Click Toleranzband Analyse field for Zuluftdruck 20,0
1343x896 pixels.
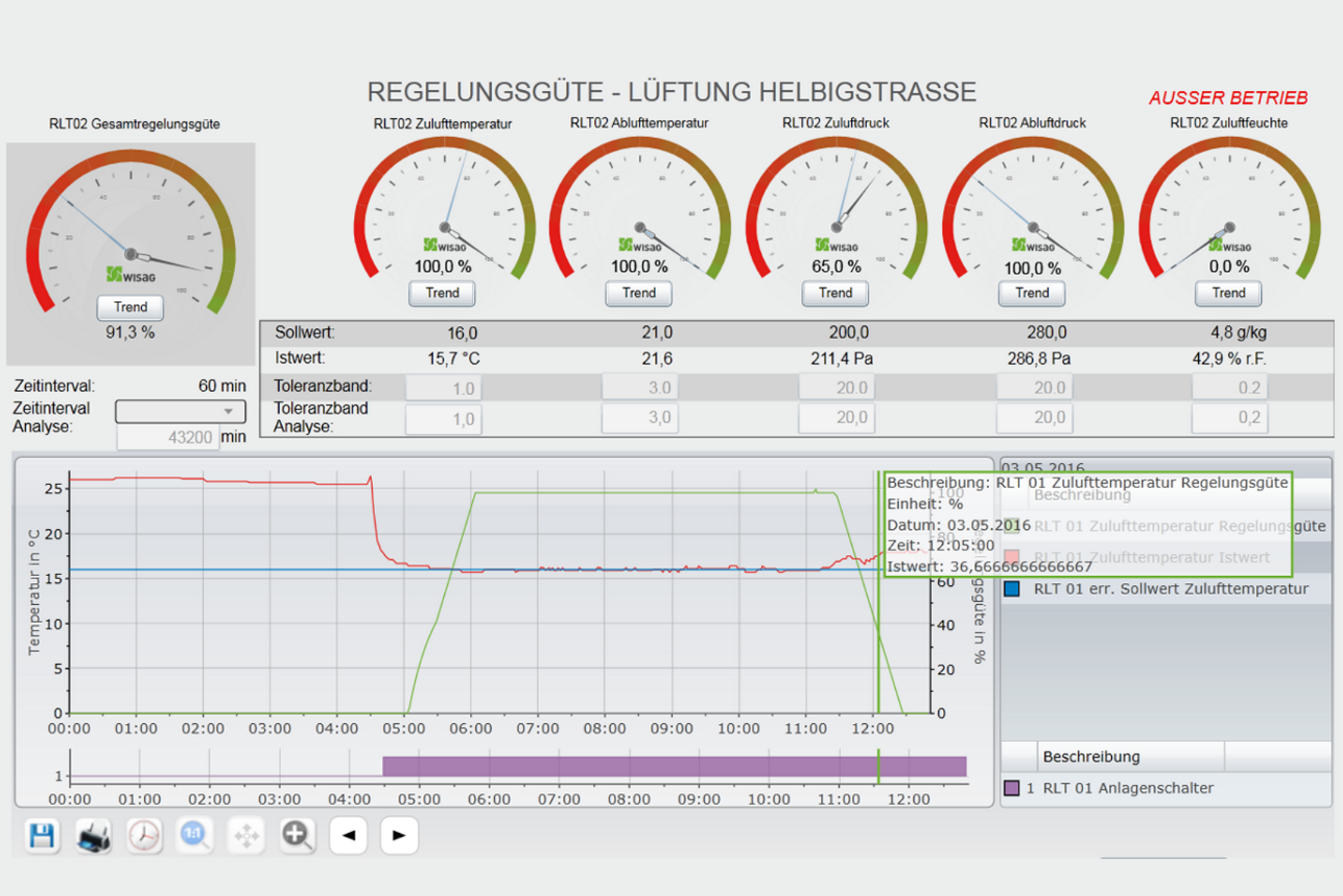point(837,418)
